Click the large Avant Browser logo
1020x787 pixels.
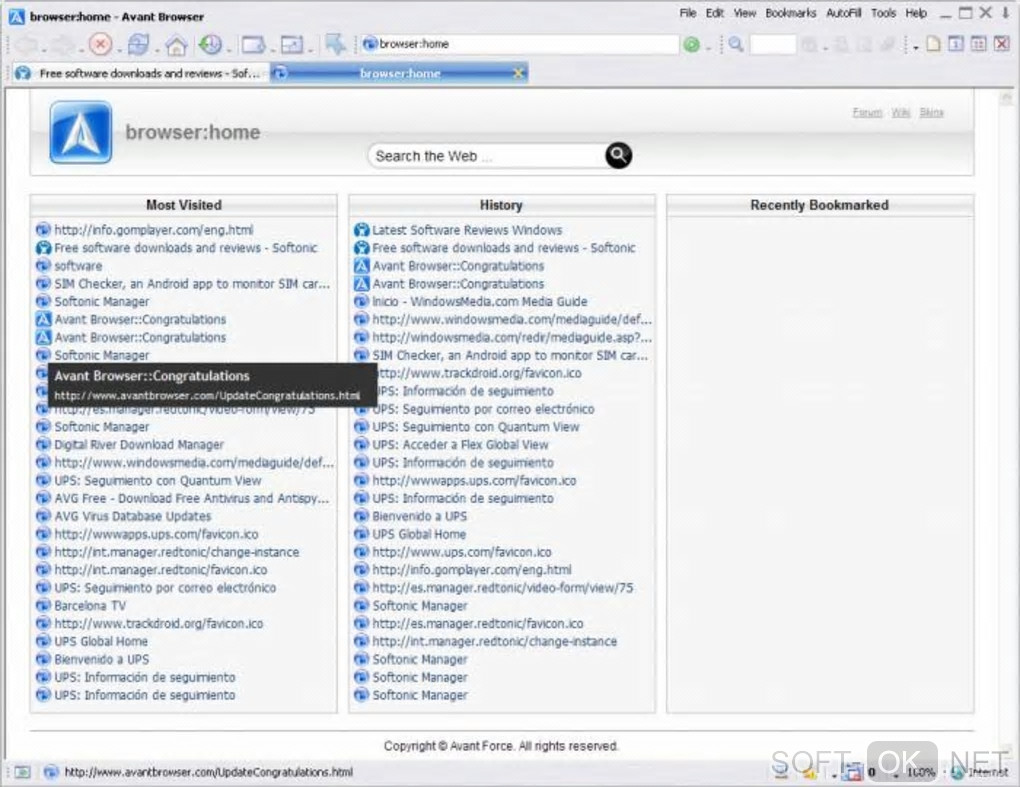81,132
